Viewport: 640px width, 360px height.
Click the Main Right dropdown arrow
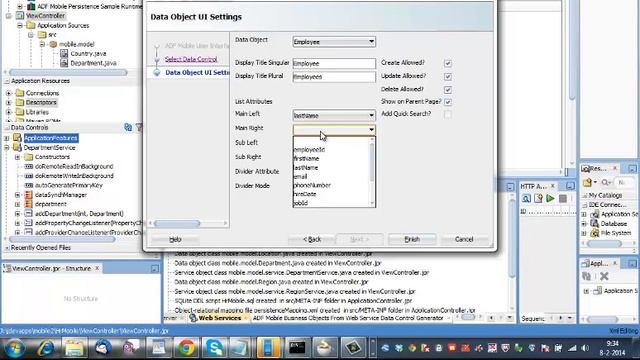tap(371, 130)
